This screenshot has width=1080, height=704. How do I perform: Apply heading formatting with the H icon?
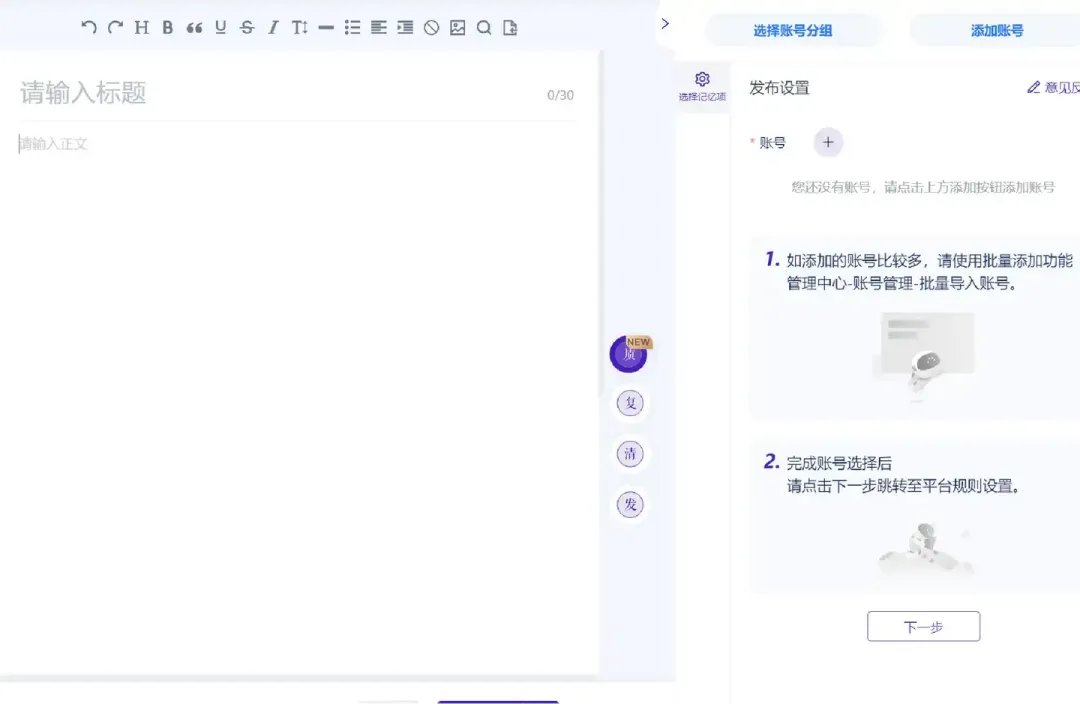(140, 28)
